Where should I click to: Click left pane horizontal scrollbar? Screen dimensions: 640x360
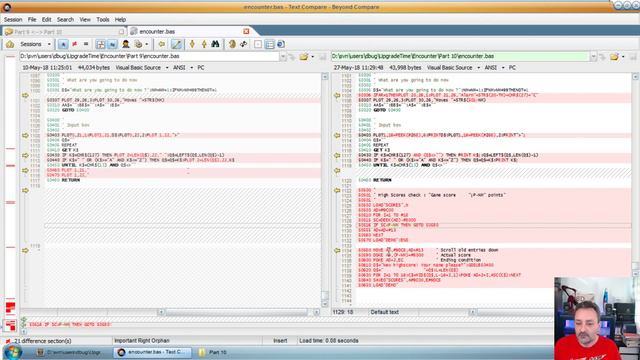point(239,312)
